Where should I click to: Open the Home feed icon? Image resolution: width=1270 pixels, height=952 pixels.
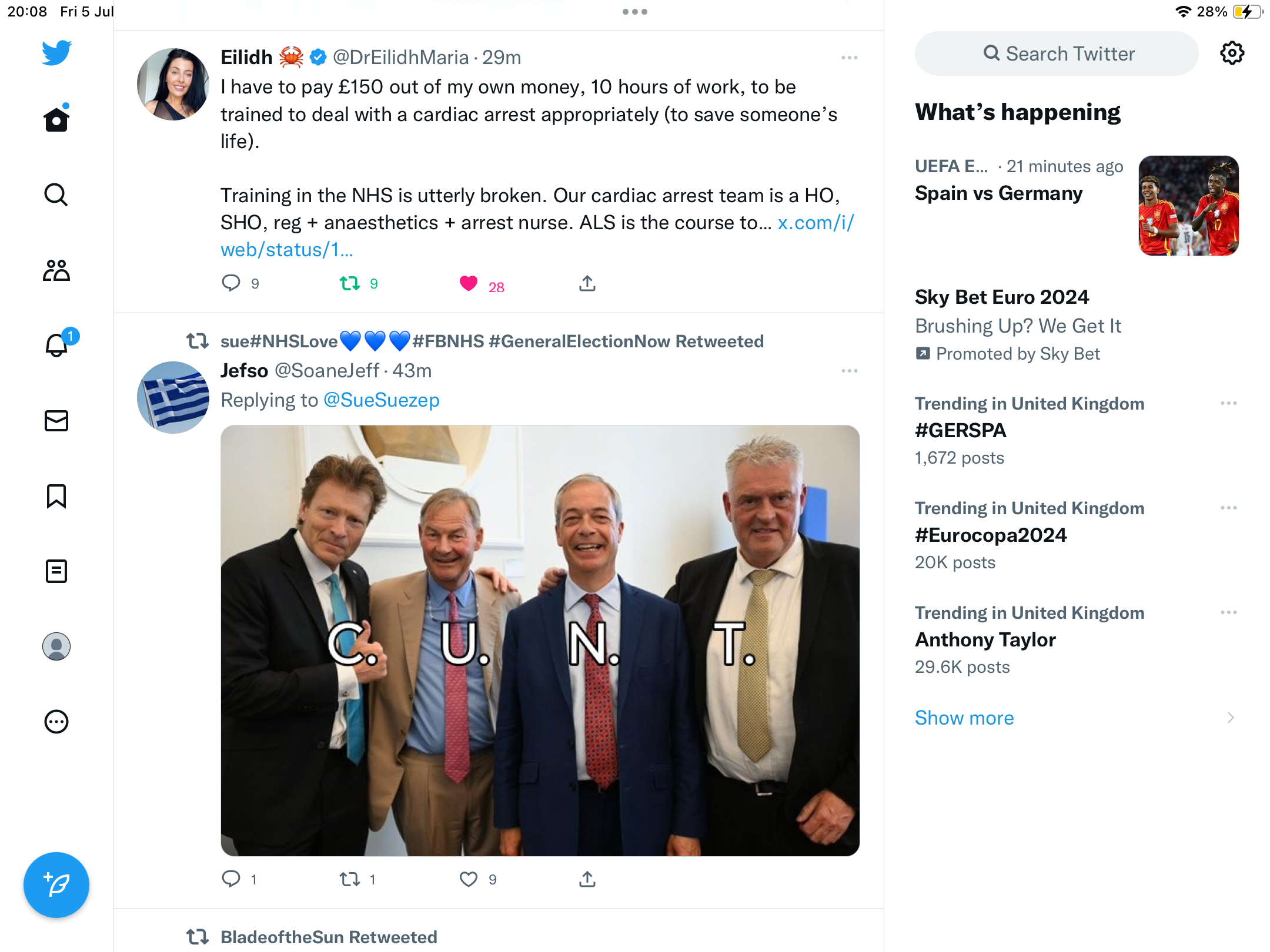[x=56, y=119]
